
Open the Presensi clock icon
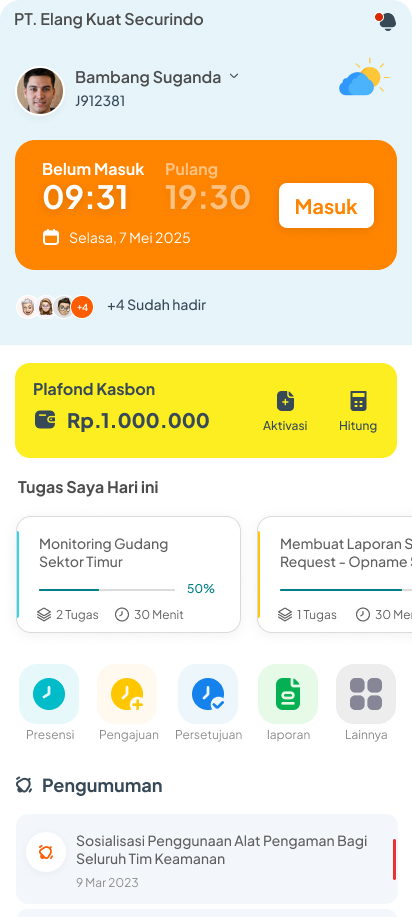click(49, 694)
